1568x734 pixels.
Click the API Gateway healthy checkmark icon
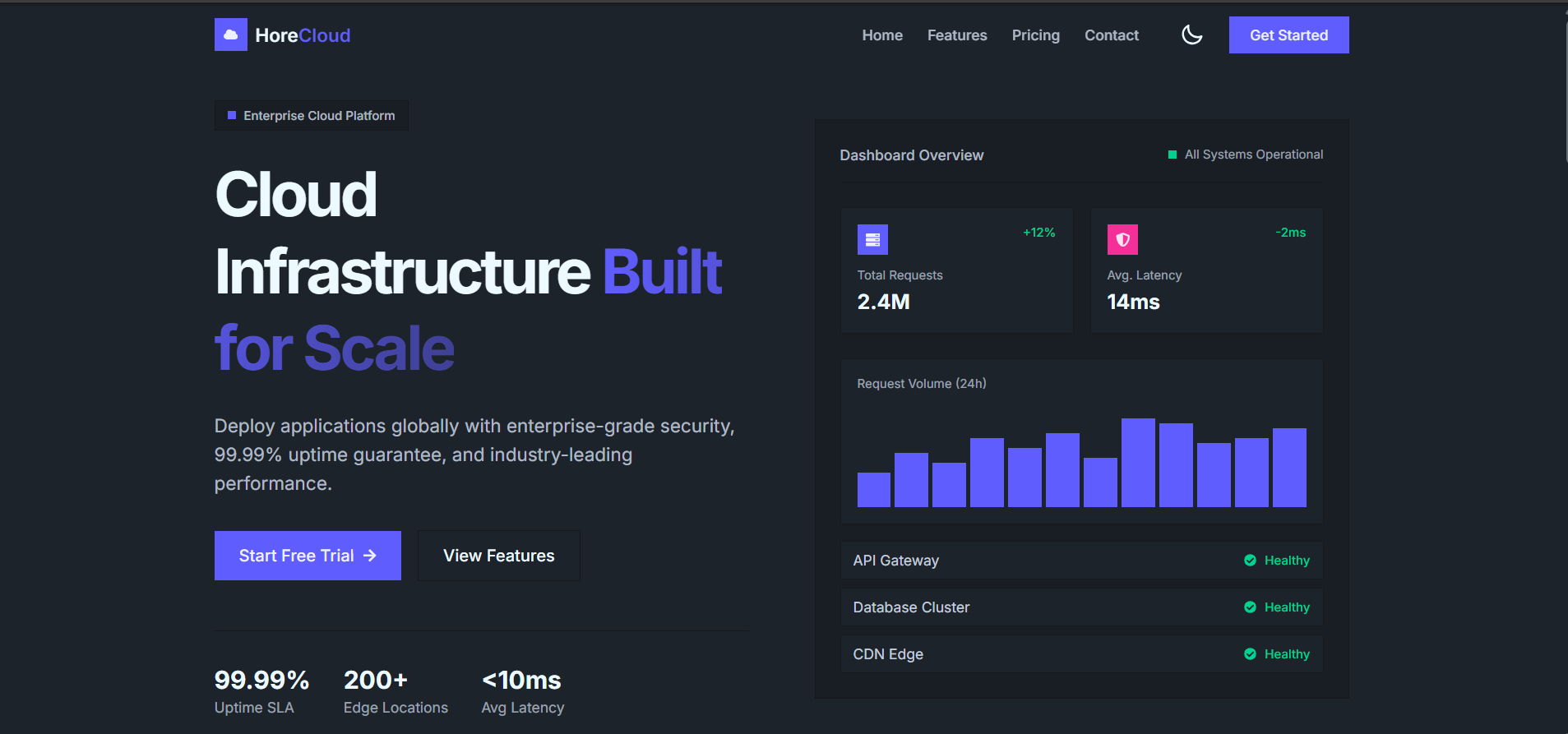[1250, 561]
